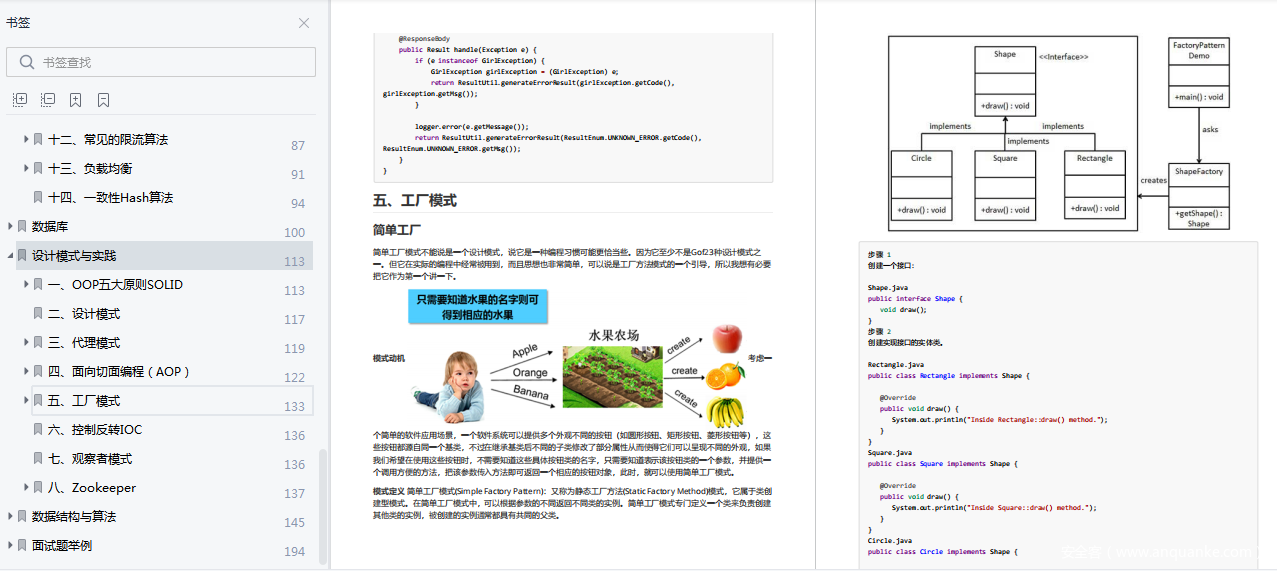Viewport: 1277px width, 571px height.
Task: Expand the 三、代理模式 bookmark
Action: [26, 342]
